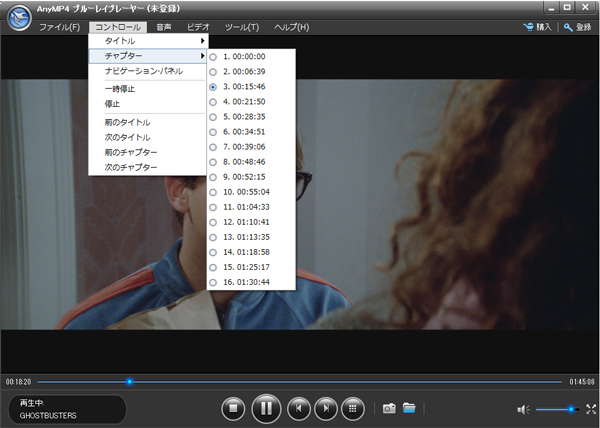This screenshot has width=600, height=428.
Task: Open the navigation menu grid button
Action: pos(352,409)
